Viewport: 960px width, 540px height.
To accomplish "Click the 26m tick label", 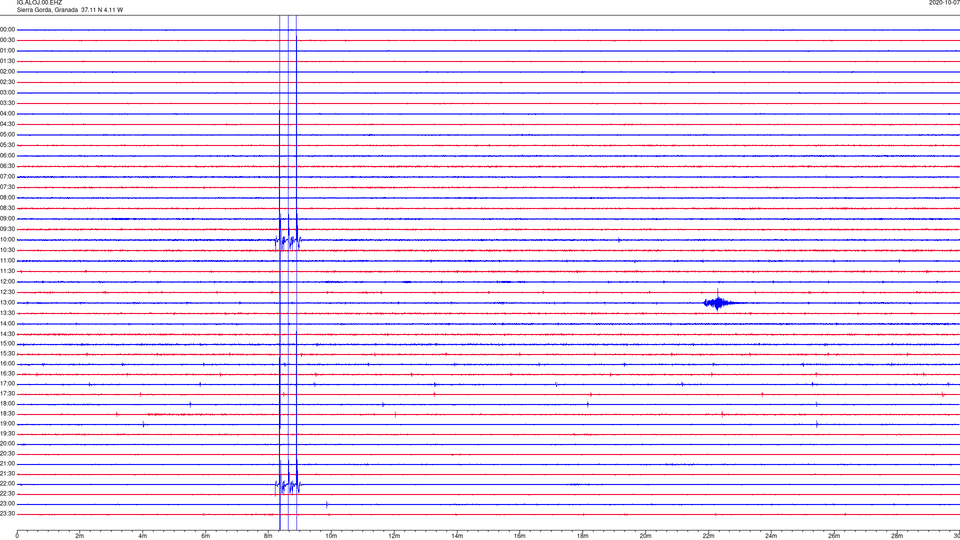I will (x=834, y=536).
